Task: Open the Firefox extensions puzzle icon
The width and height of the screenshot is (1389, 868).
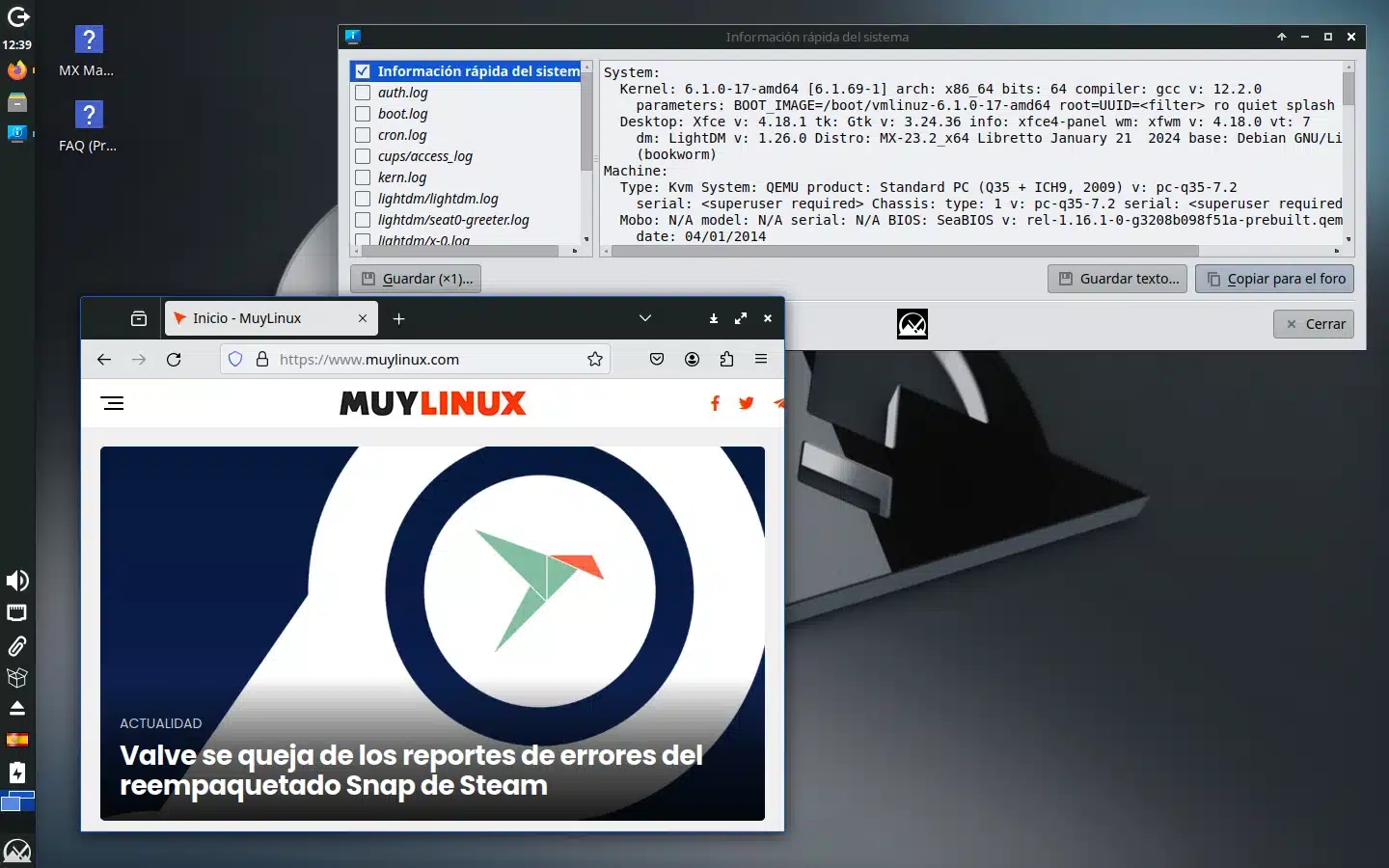Action: pos(726,359)
